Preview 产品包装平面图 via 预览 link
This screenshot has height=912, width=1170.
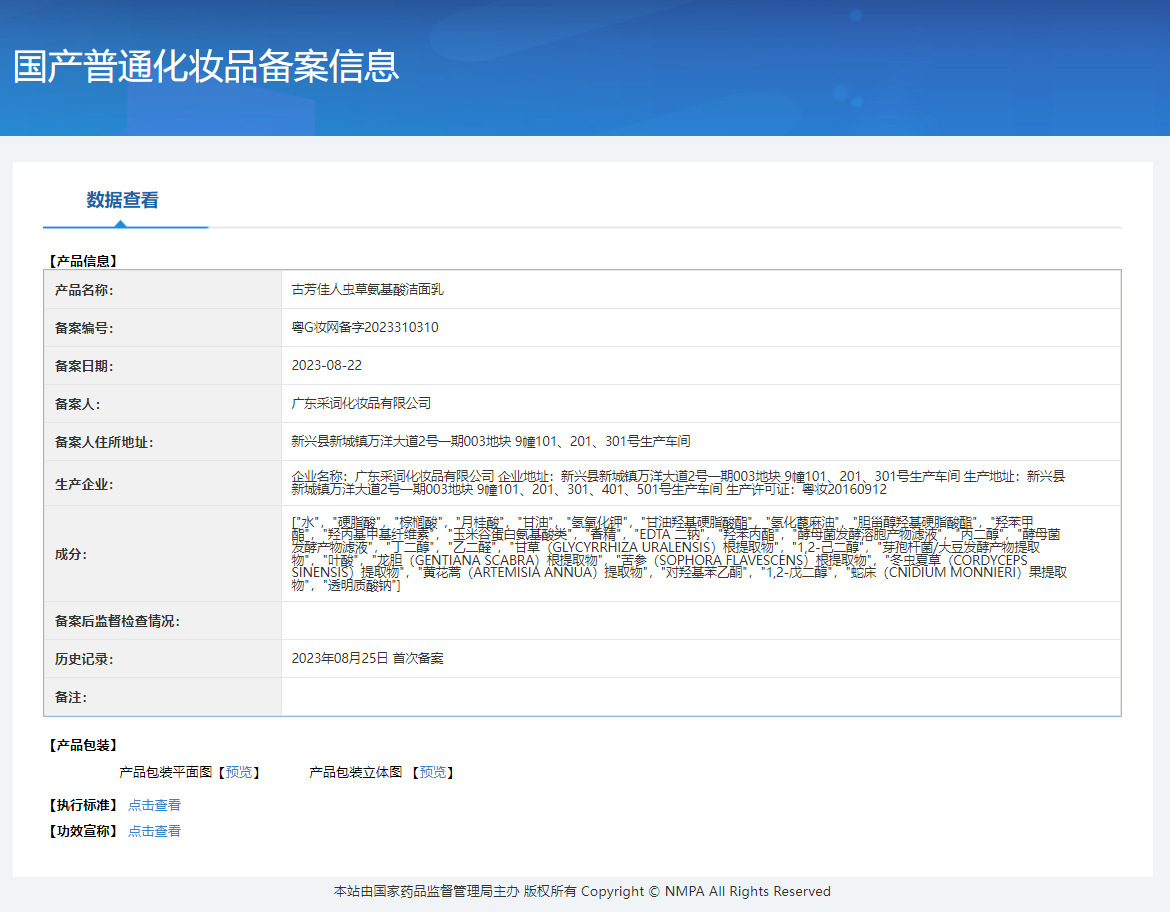(x=239, y=772)
